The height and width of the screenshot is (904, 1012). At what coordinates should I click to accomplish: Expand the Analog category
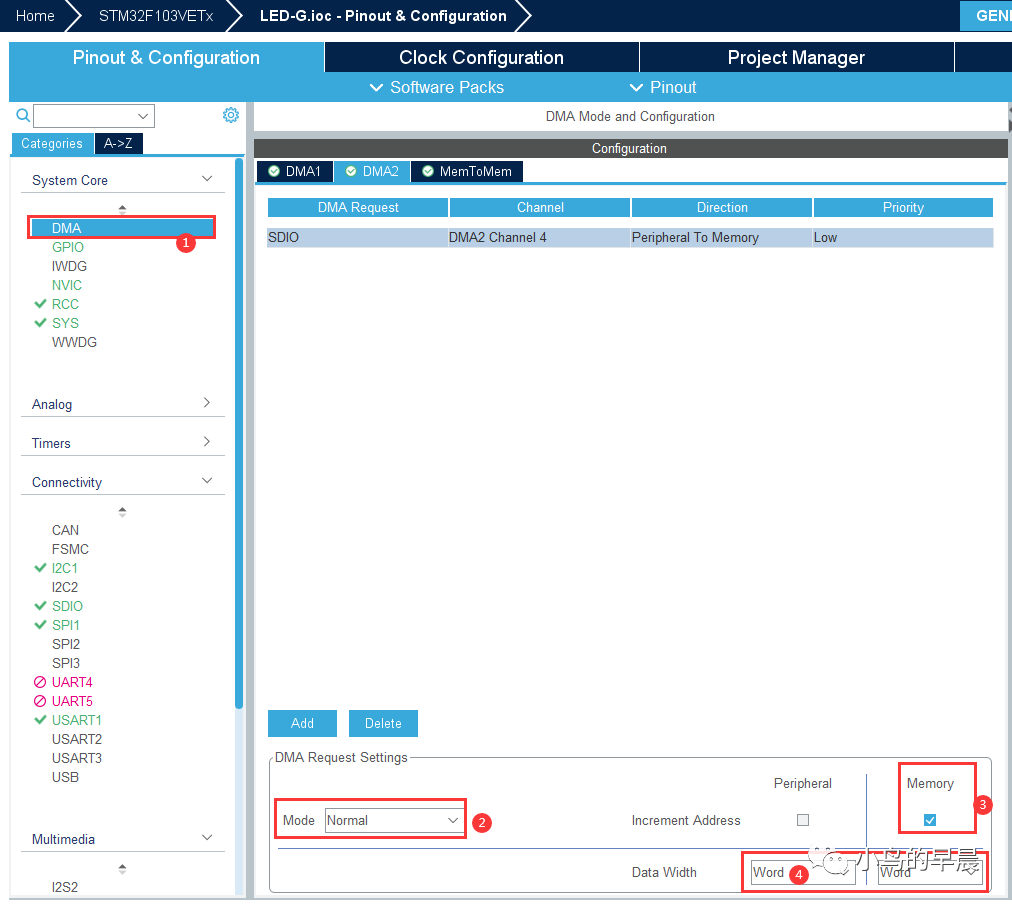pos(207,403)
